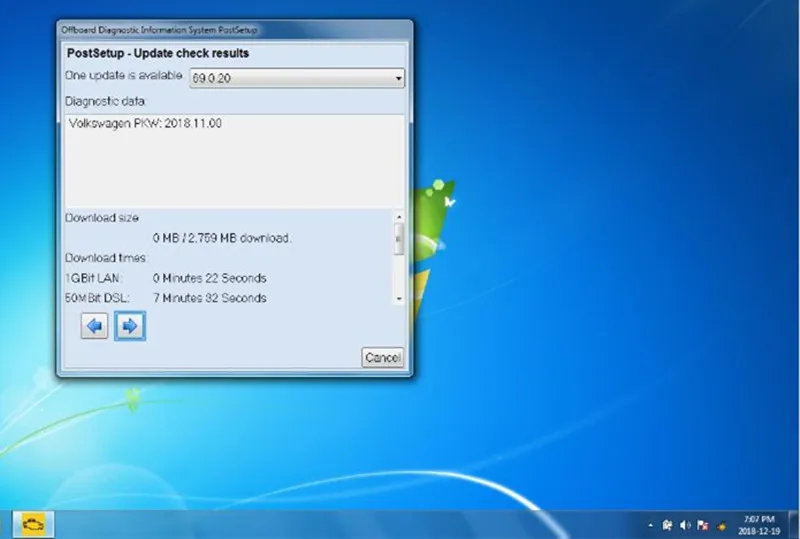800x539 pixels.
Task: Click the orange tray icon beside the flag
Action: click(721, 525)
